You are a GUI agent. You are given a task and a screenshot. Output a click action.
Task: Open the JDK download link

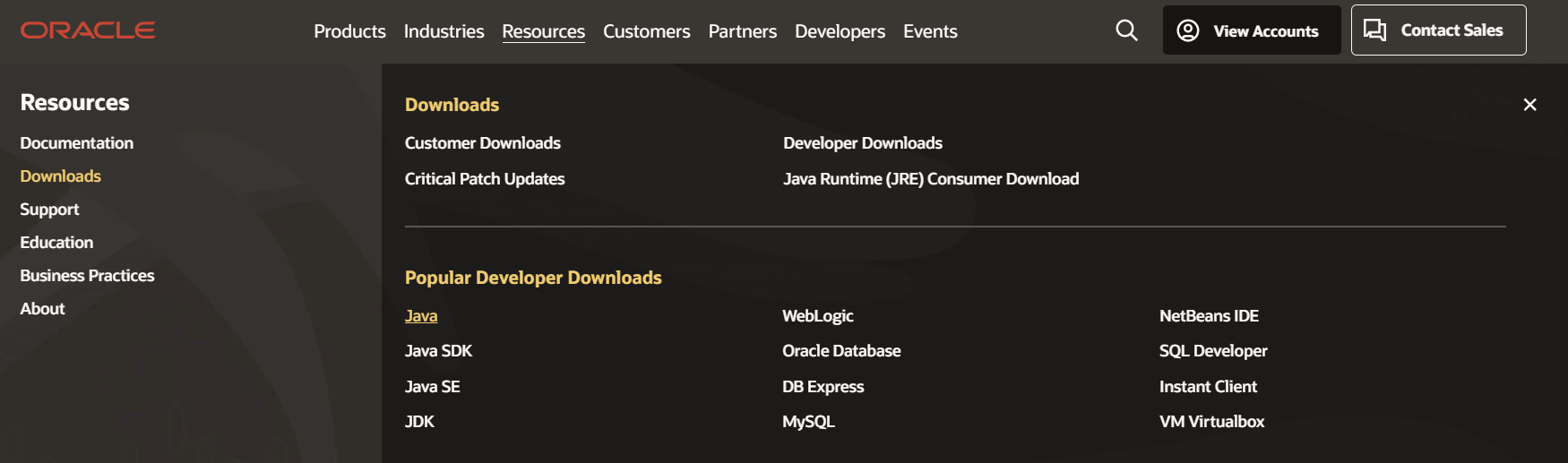tap(419, 422)
